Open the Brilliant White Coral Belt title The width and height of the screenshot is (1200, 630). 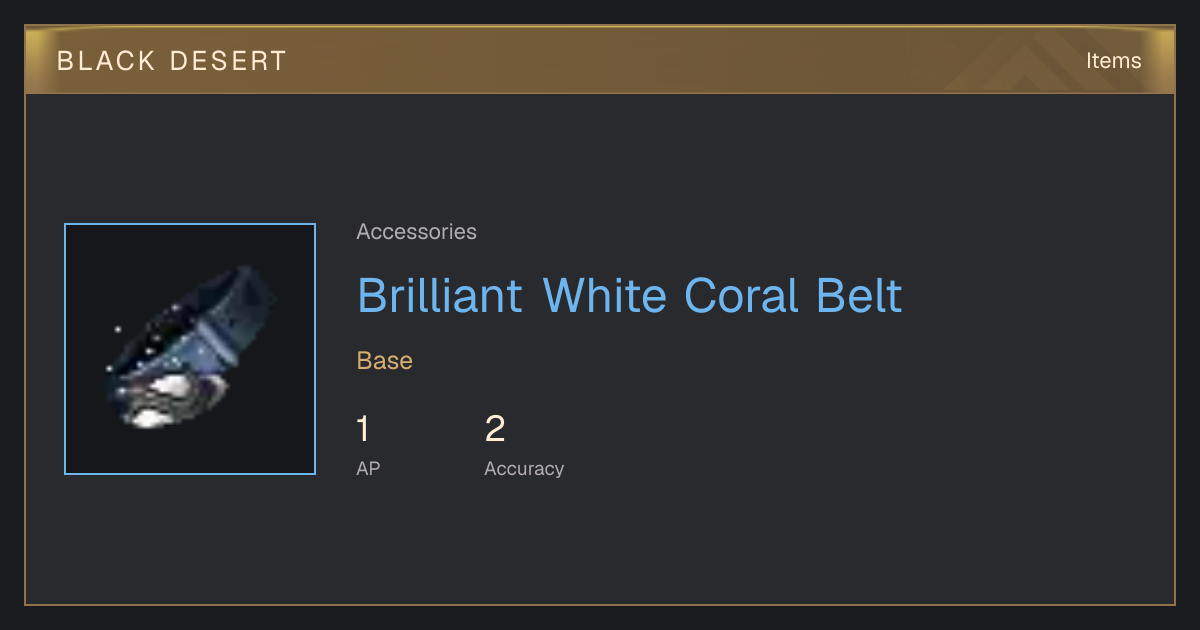coord(629,295)
